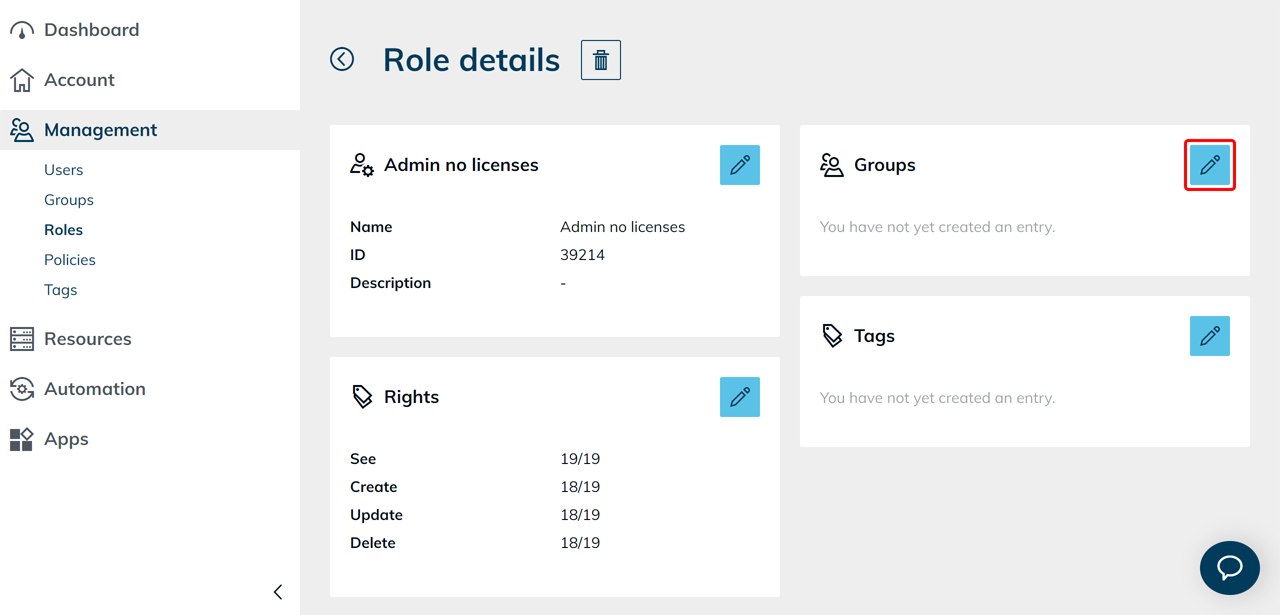Click the Automation cycle icon
The width and height of the screenshot is (1280, 615).
click(22, 389)
